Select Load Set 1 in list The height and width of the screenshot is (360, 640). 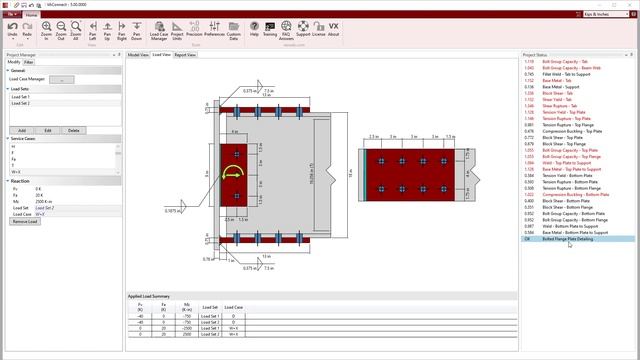(x=65, y=97)
